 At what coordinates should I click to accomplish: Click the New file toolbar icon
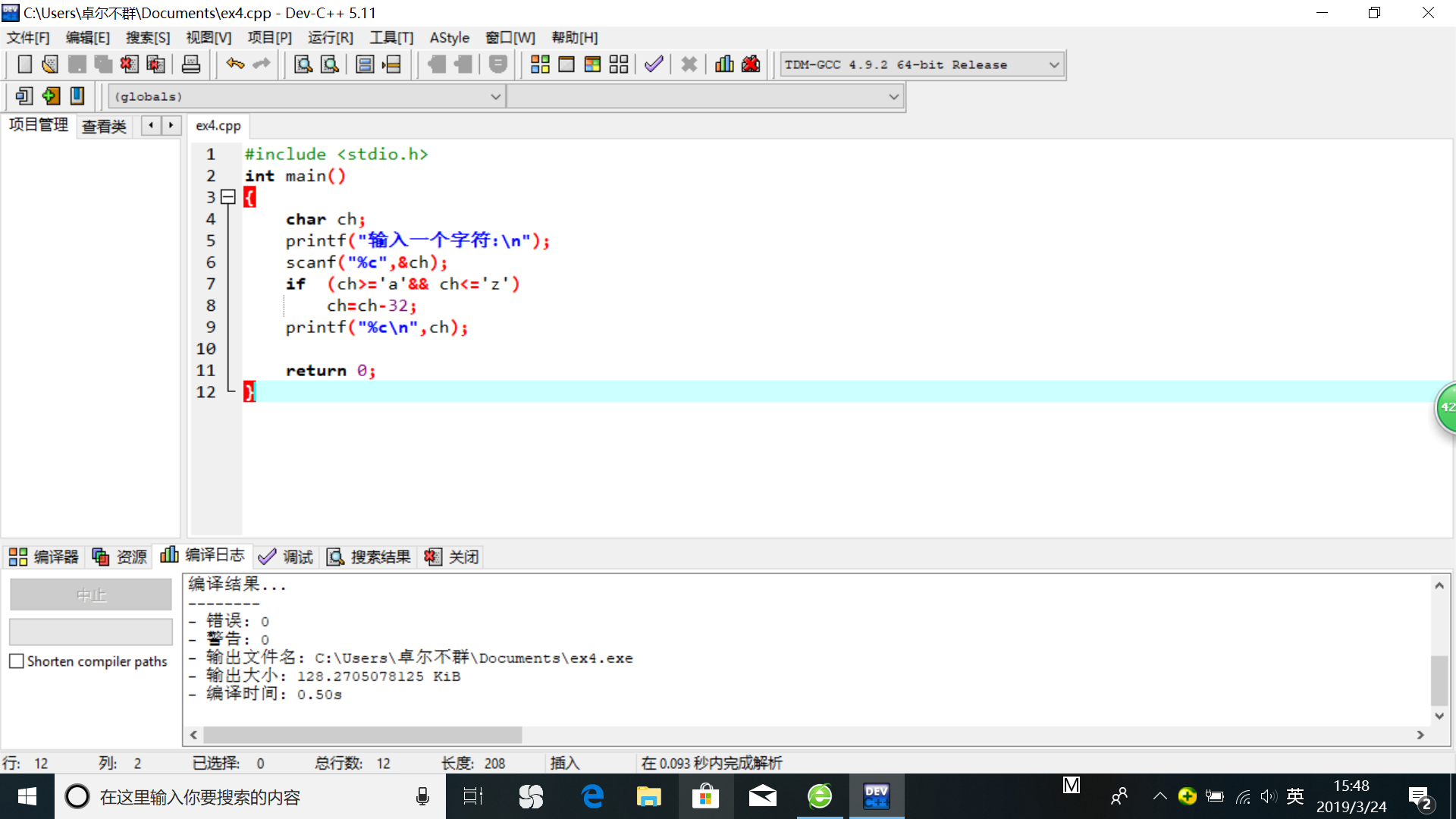pos(24,64)
